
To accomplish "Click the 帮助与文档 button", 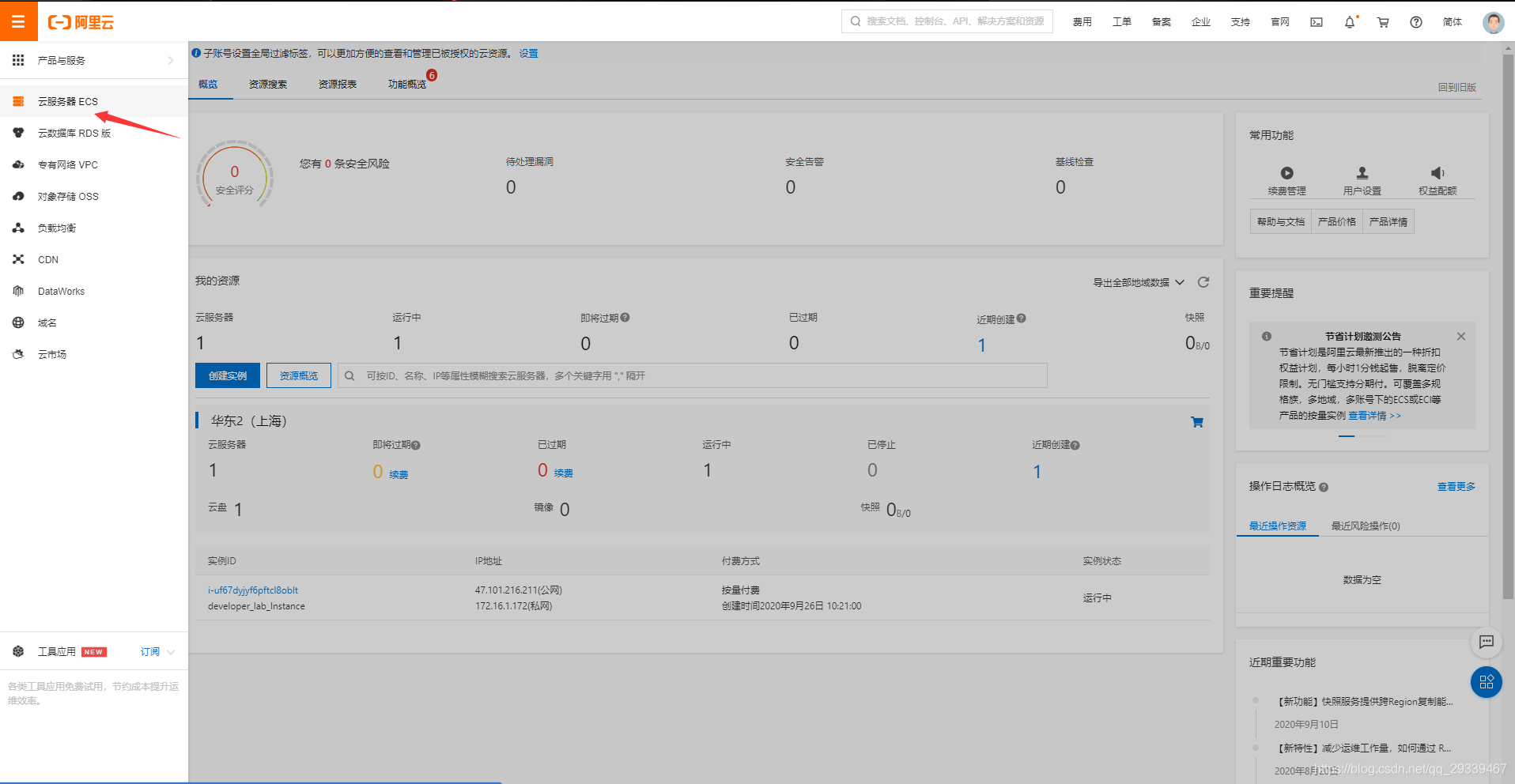I will click(1281, 222).
